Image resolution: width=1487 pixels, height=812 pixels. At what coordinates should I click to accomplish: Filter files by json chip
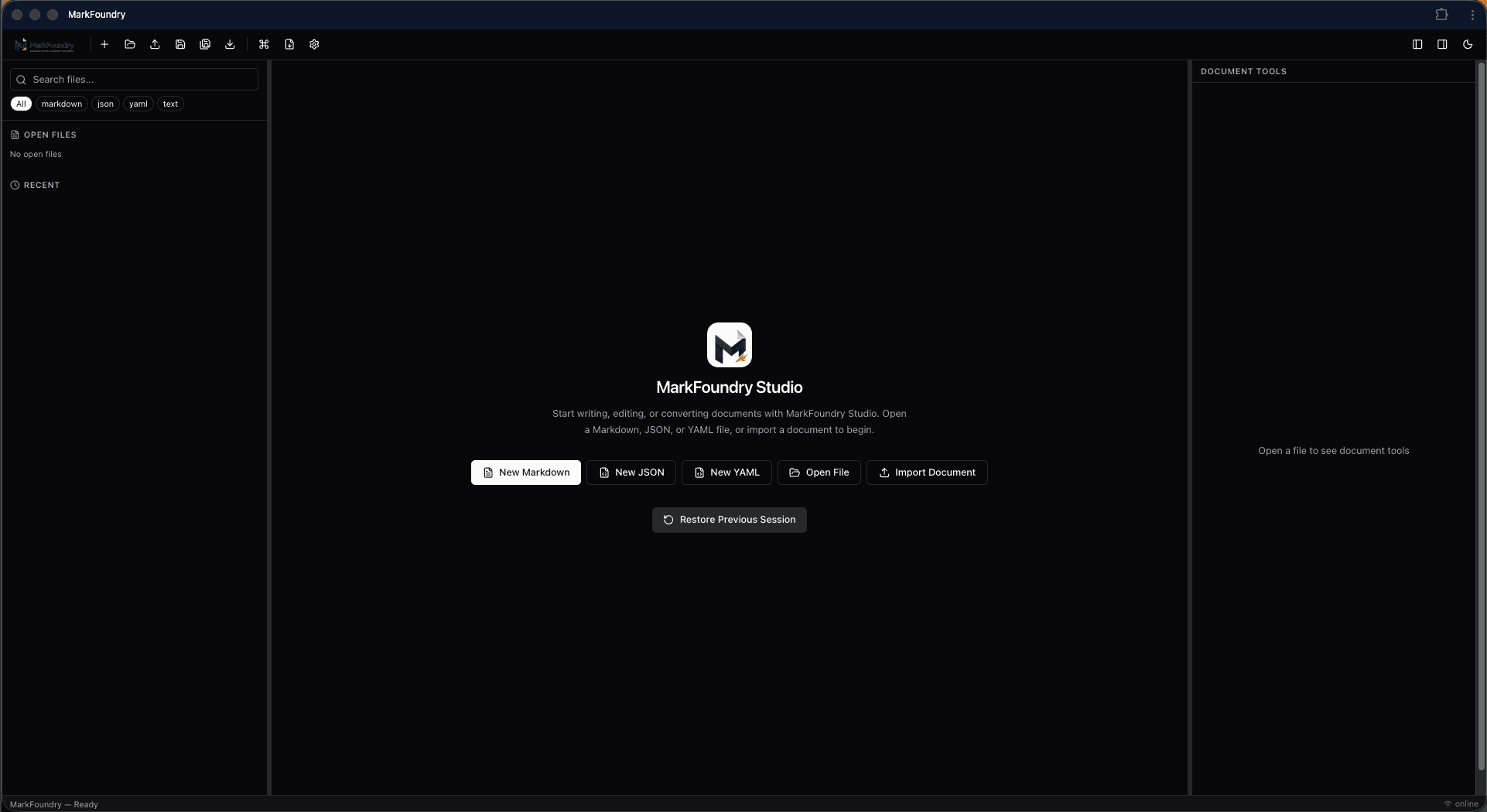coord(105,104)
